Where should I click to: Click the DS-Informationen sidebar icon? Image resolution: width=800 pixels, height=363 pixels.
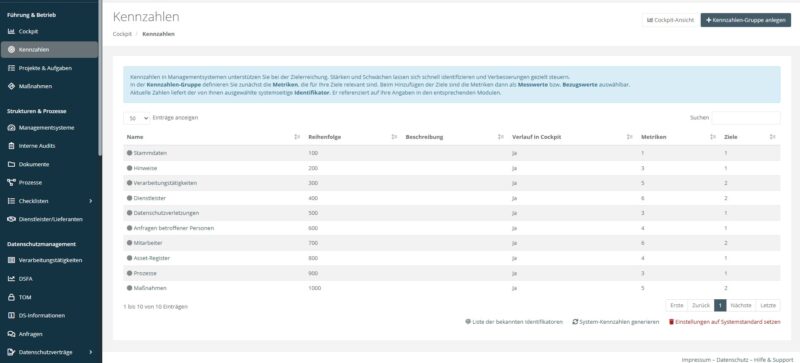pos(11,316)
